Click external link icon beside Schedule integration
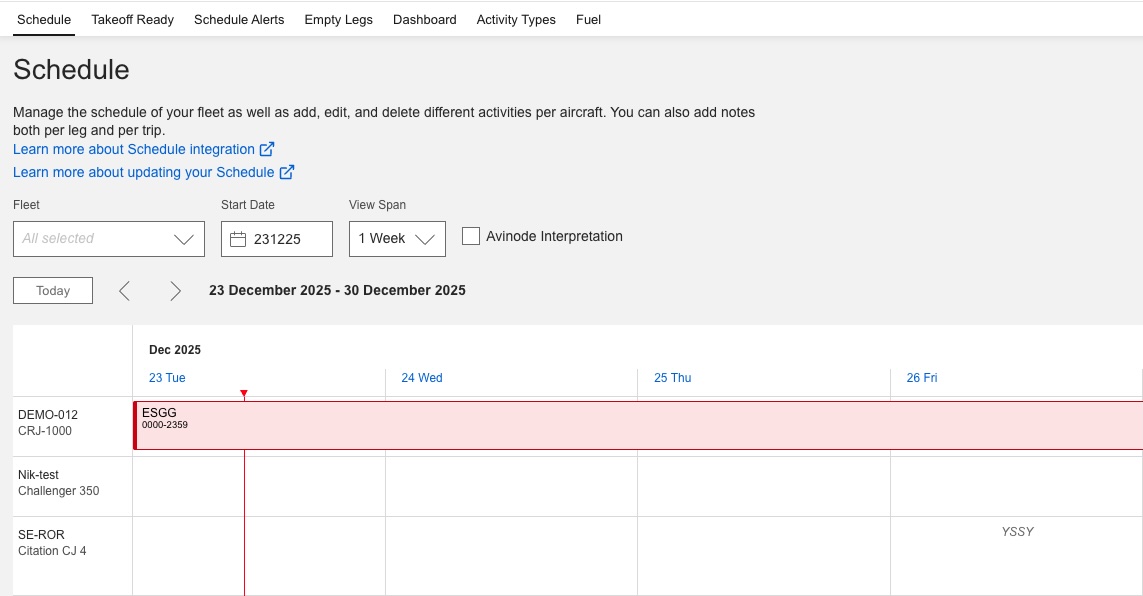 pos(267,149)
